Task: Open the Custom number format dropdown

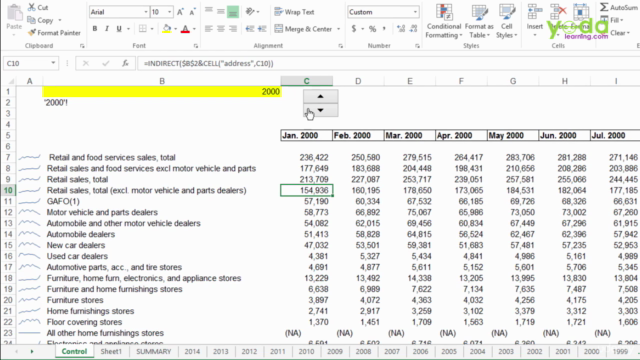Action: pyautogui.click(x=415, y=12)
